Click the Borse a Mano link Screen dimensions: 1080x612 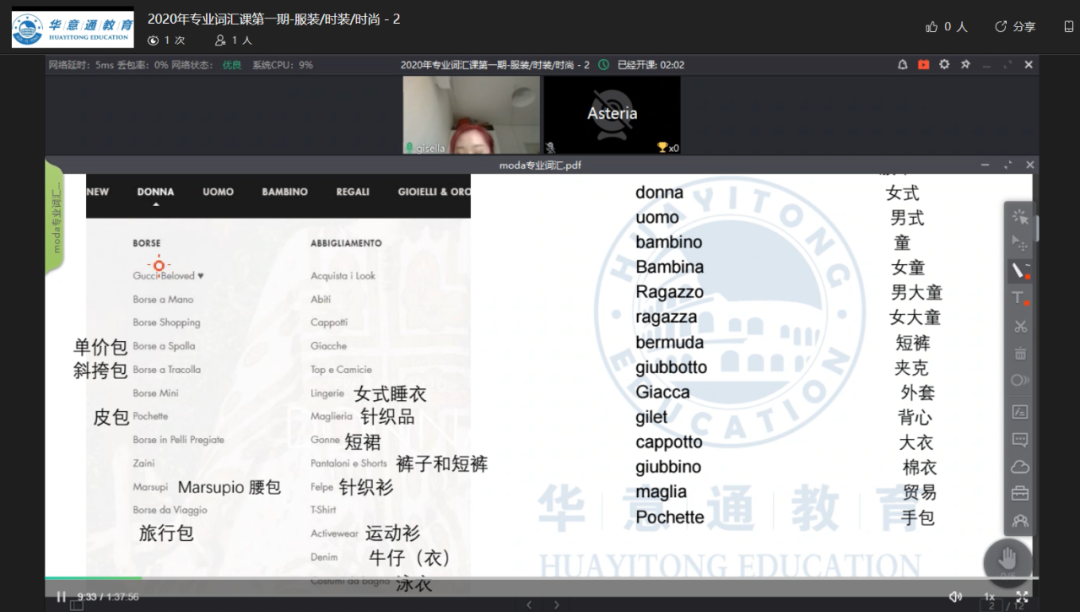pyautogui.click(x=163, y=299)
